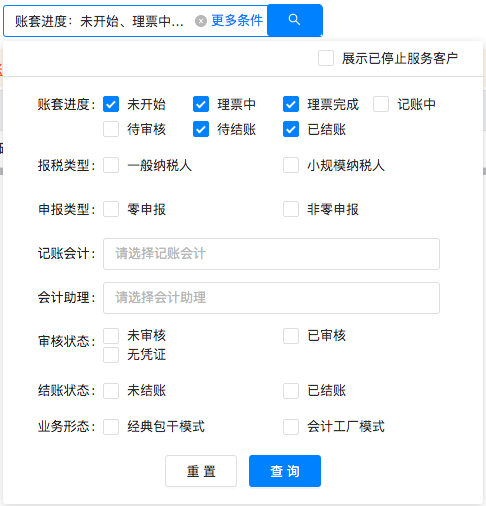Viewport: 486px width, 506px height.
Task: Check 未结账 under 结账状态
Action: 111,391
